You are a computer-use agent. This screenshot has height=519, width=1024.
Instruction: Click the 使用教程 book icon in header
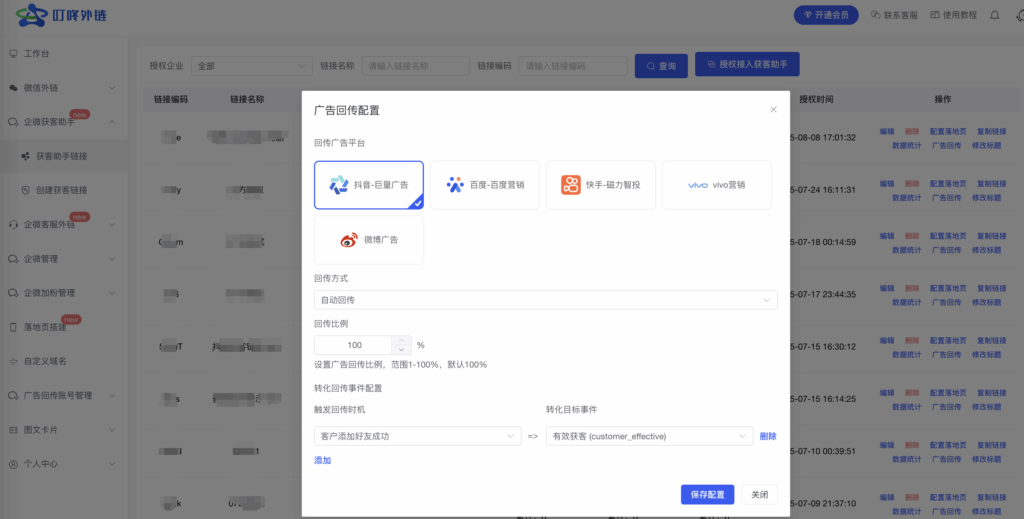935,15
